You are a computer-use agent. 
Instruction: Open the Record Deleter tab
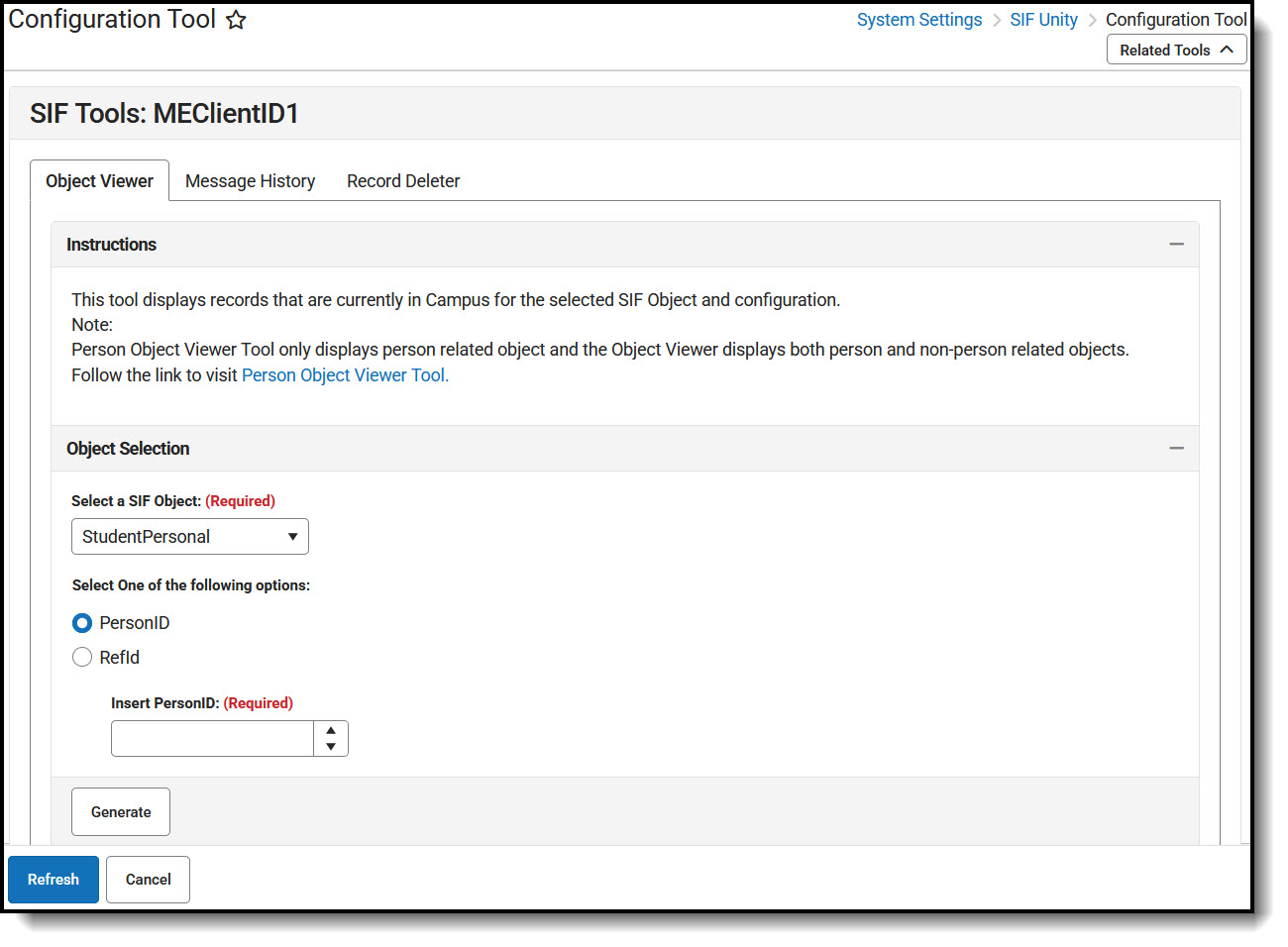coord(402,180)
